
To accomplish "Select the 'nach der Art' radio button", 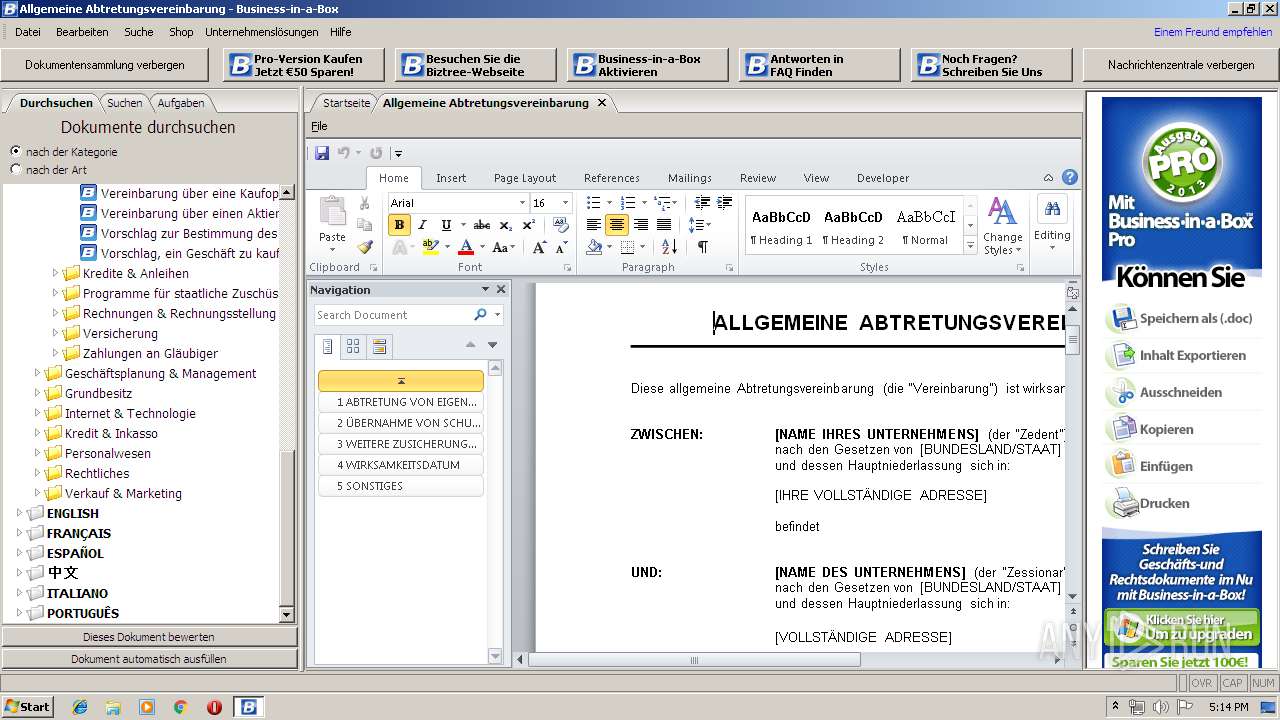I will pos(15,169).
